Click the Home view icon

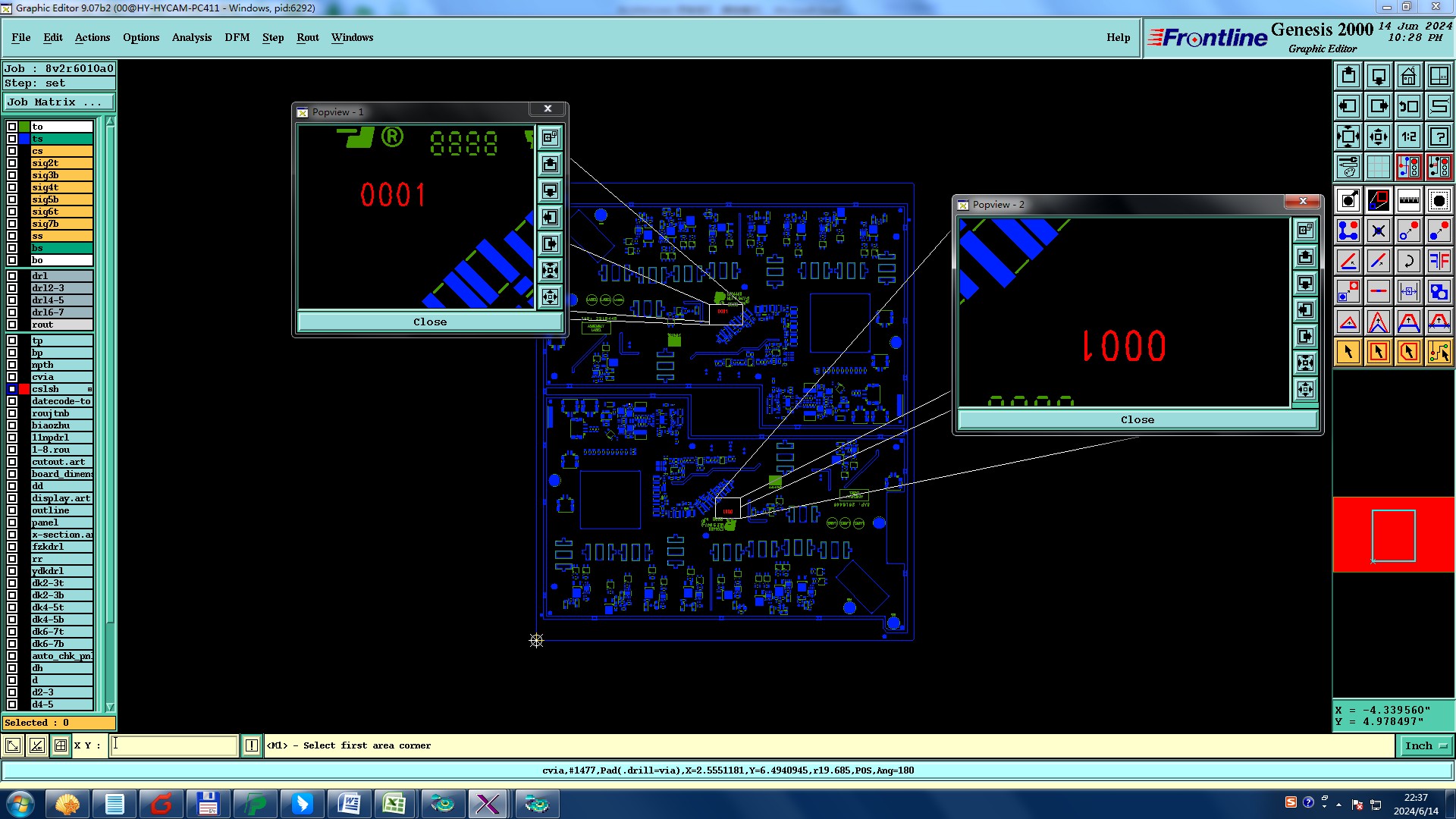(1409, 76)
